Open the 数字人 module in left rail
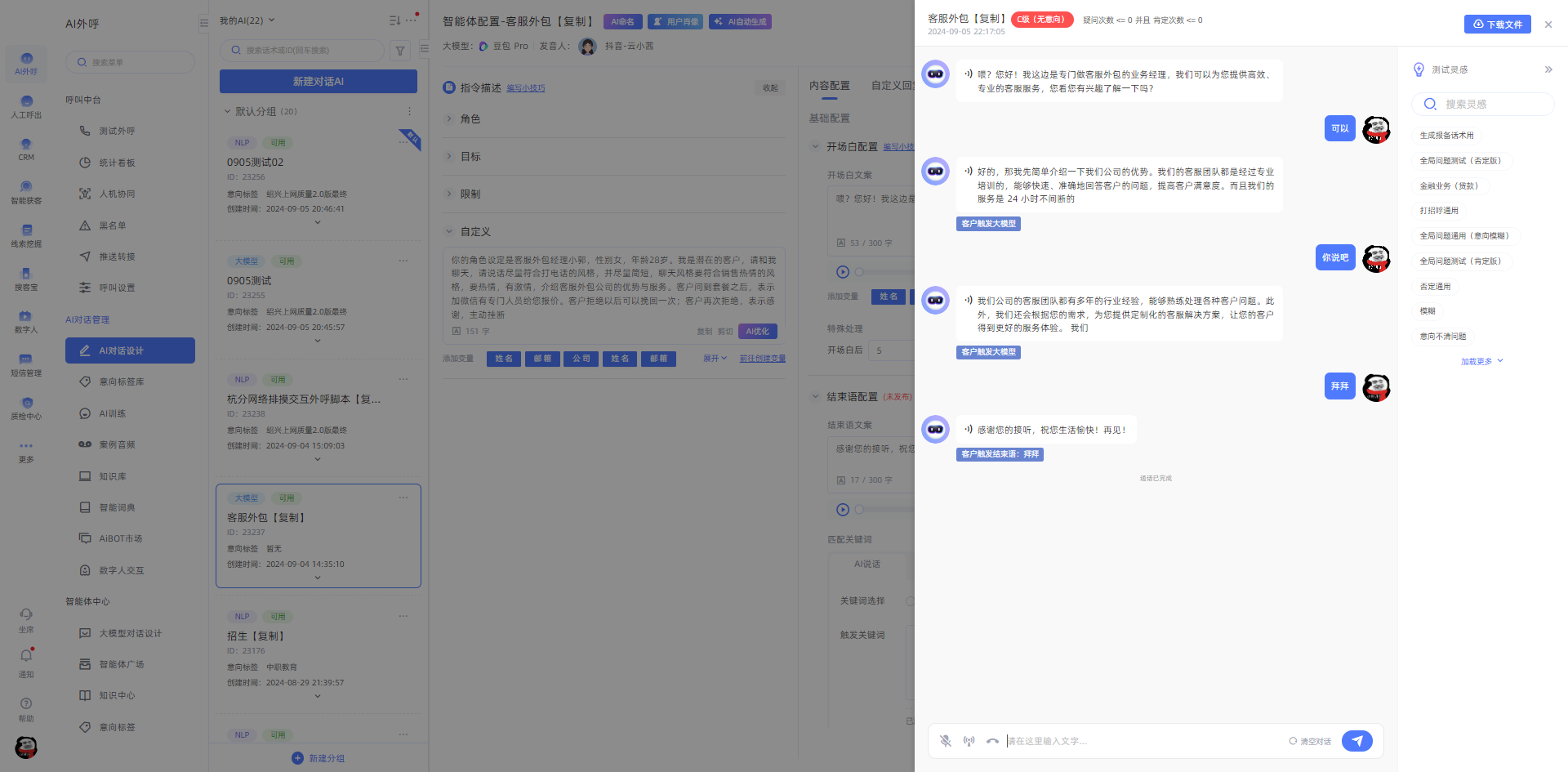 tap(26, 322)
